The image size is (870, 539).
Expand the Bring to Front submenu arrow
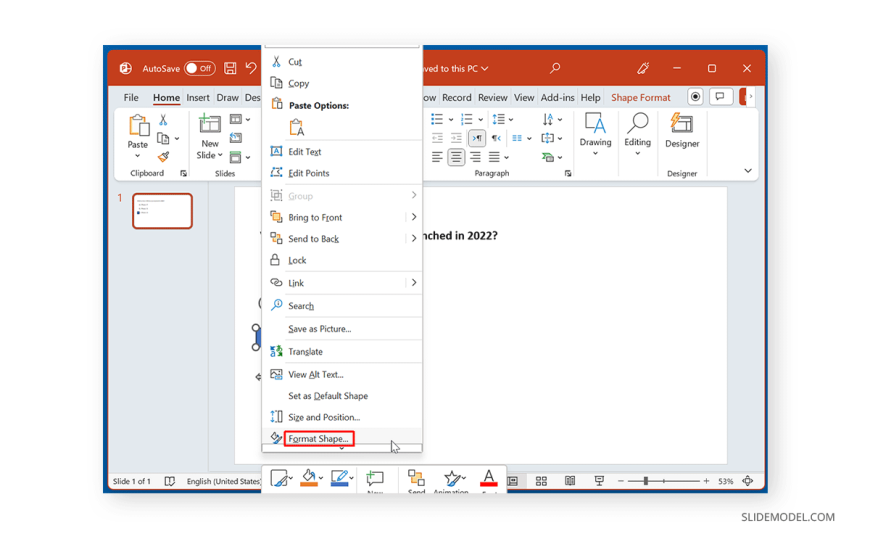(413, 217)
